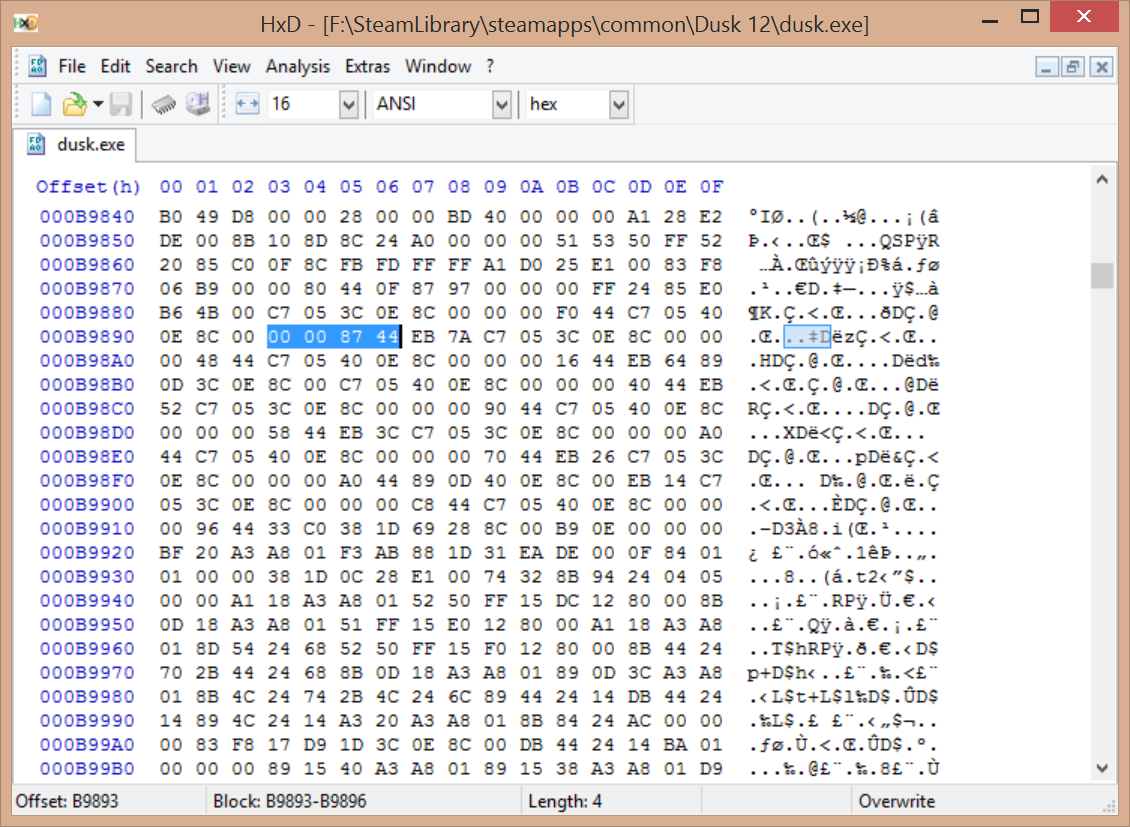
Task: Open the Analysis menu
Action: (x=297, y=67)
